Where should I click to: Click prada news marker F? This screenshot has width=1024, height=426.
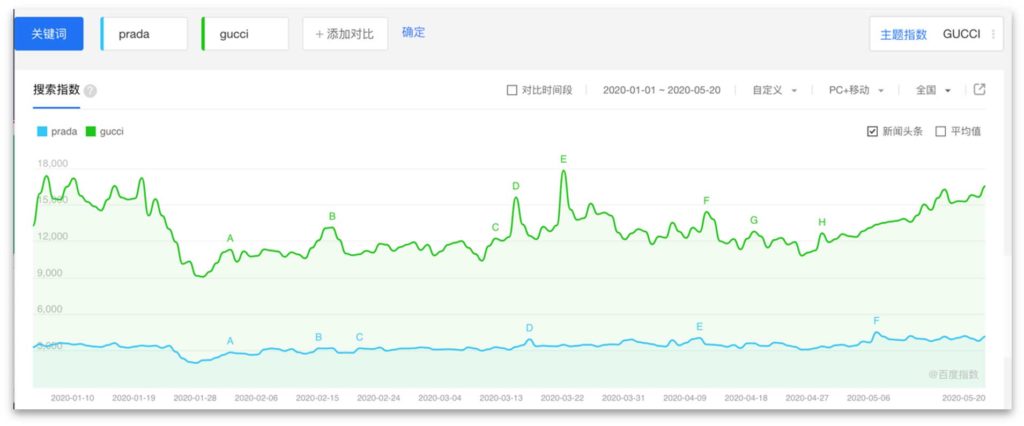pyautogui.click(x=876, y=320)
